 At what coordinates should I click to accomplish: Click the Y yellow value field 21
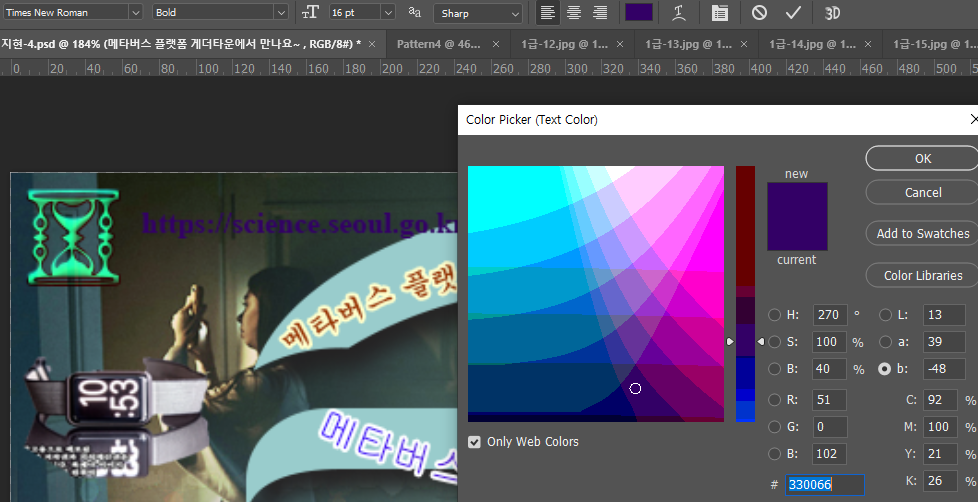click(940, 454)
